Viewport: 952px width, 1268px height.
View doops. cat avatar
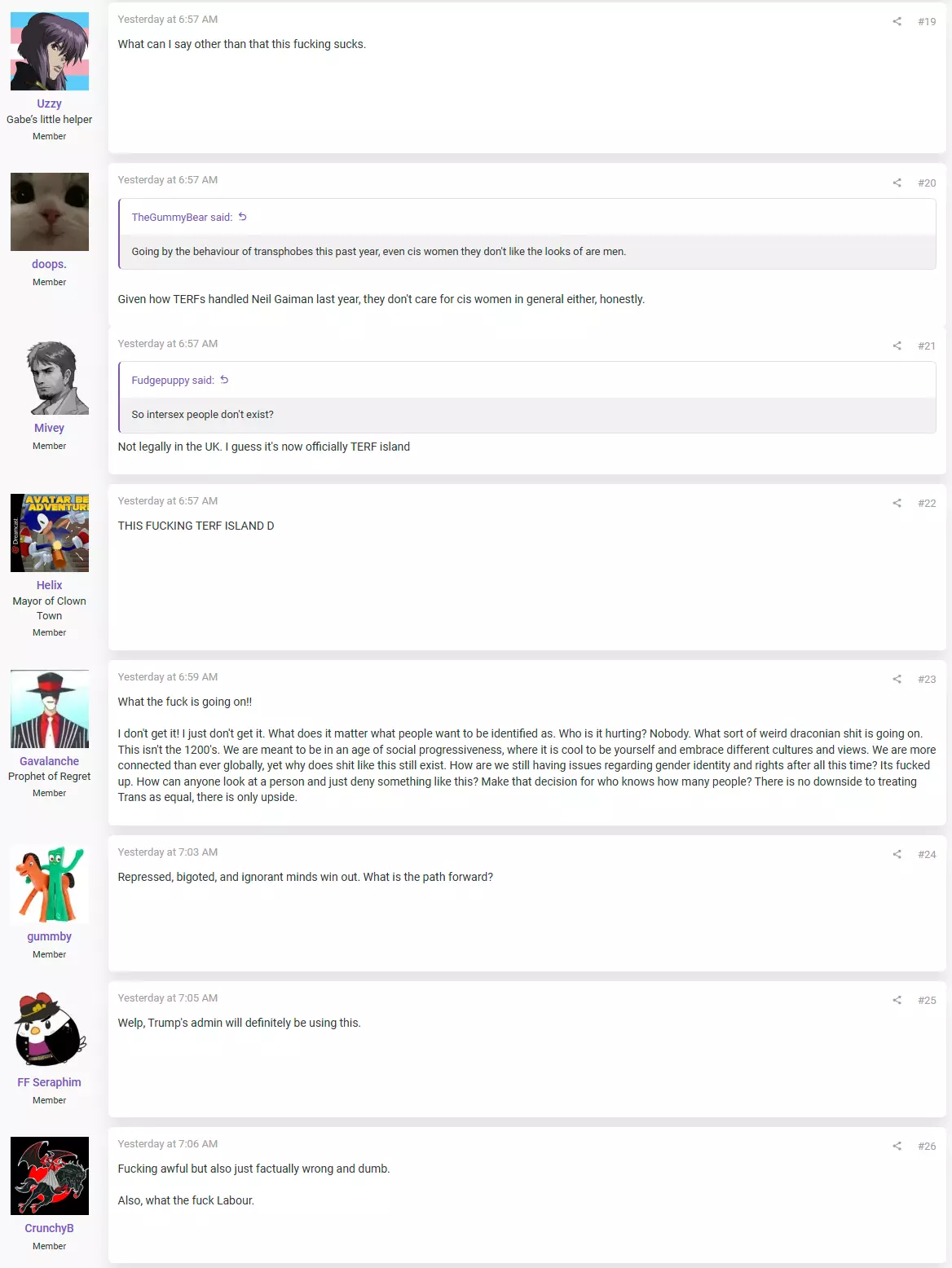click(50, 212)
